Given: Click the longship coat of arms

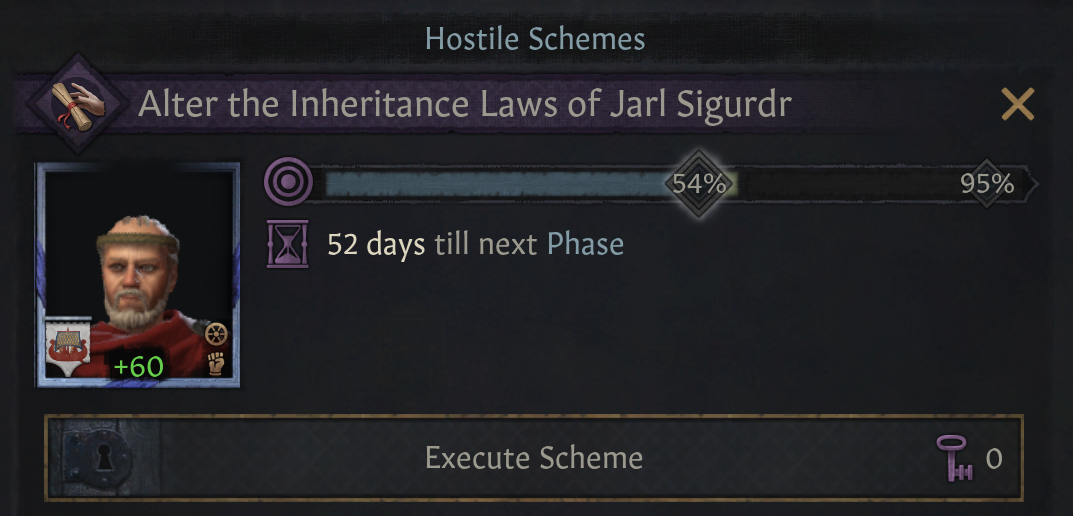Looking at the screenshot, I should 69,347.
